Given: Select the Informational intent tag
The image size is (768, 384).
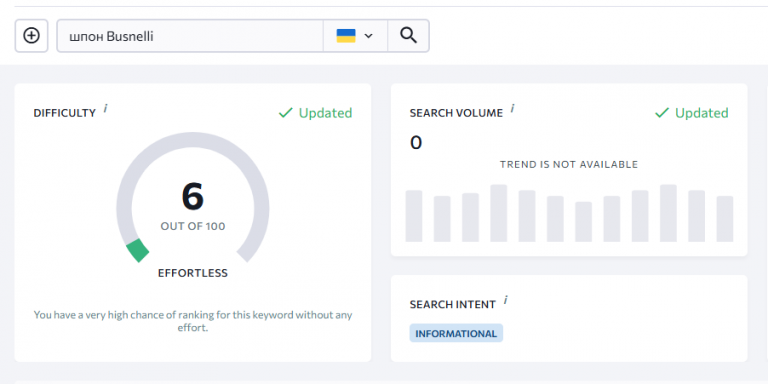Looking at the screenshot, I should pyautogui.click(x=456, y=334).
